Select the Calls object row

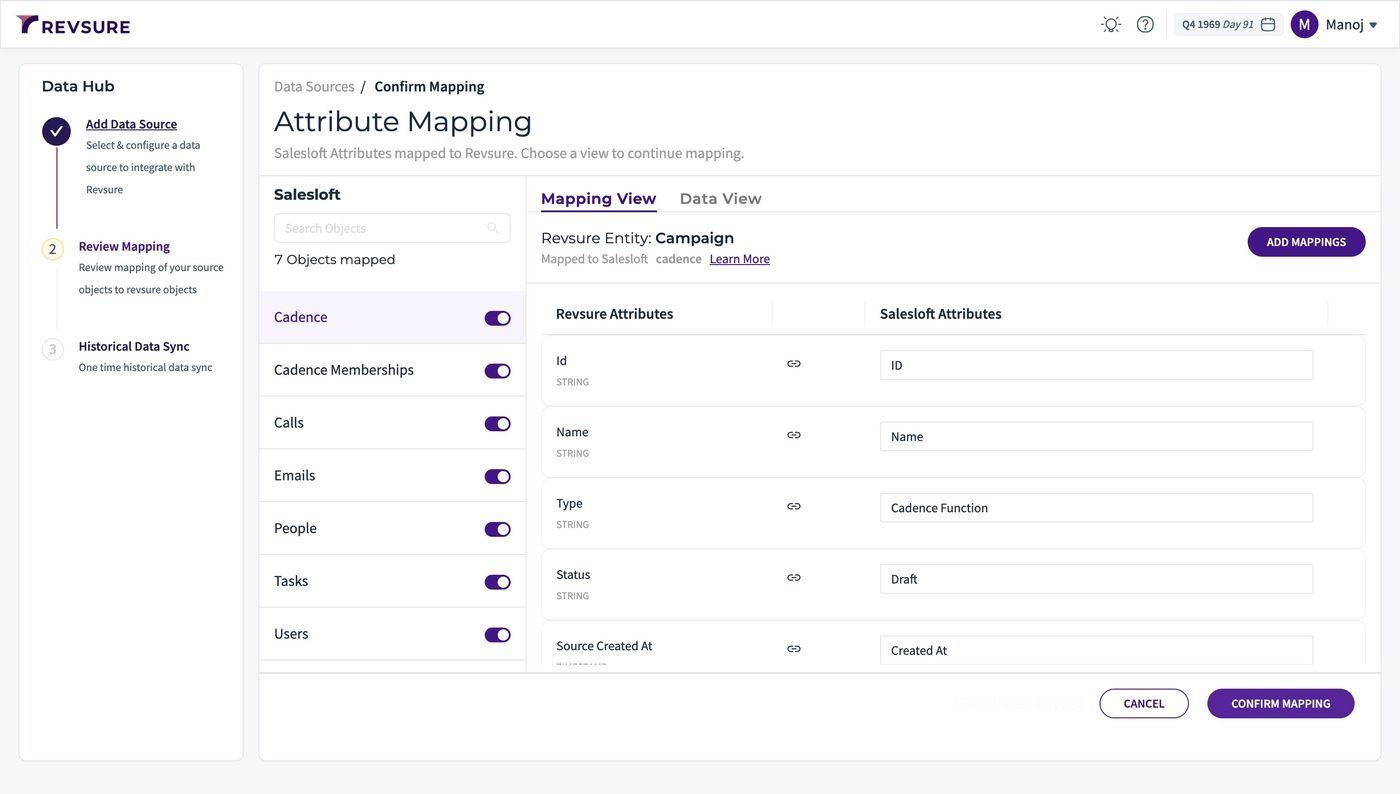click(x=392, y=423)
